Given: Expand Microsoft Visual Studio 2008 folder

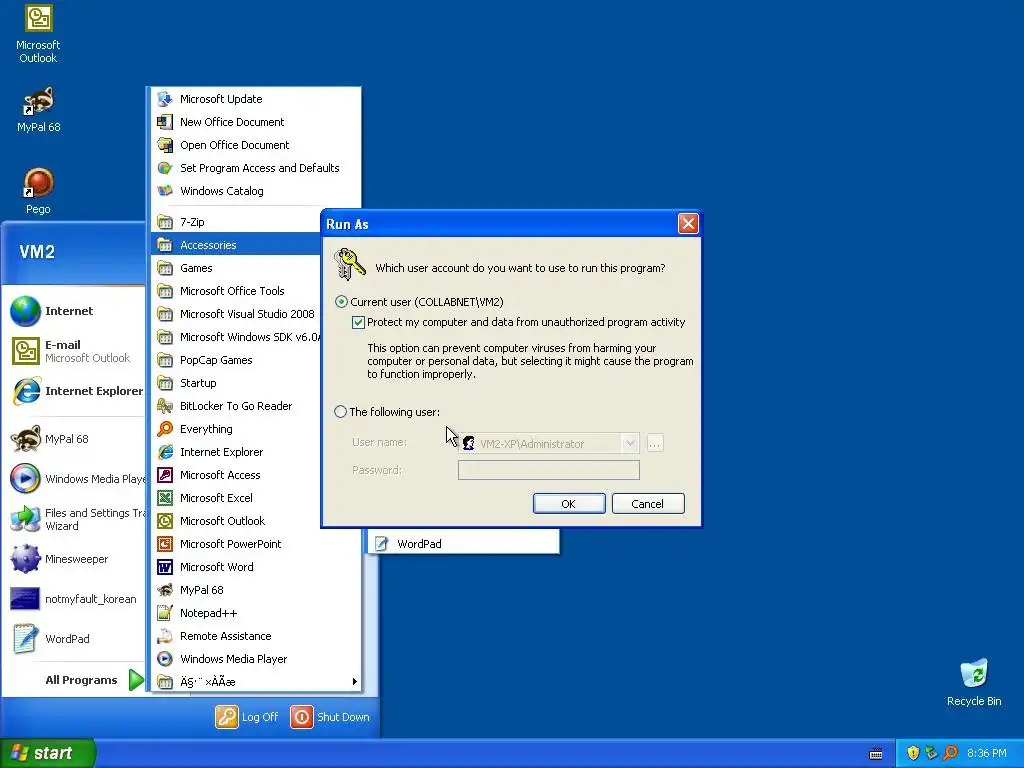Looking at the screenshot, I should 237,313.
